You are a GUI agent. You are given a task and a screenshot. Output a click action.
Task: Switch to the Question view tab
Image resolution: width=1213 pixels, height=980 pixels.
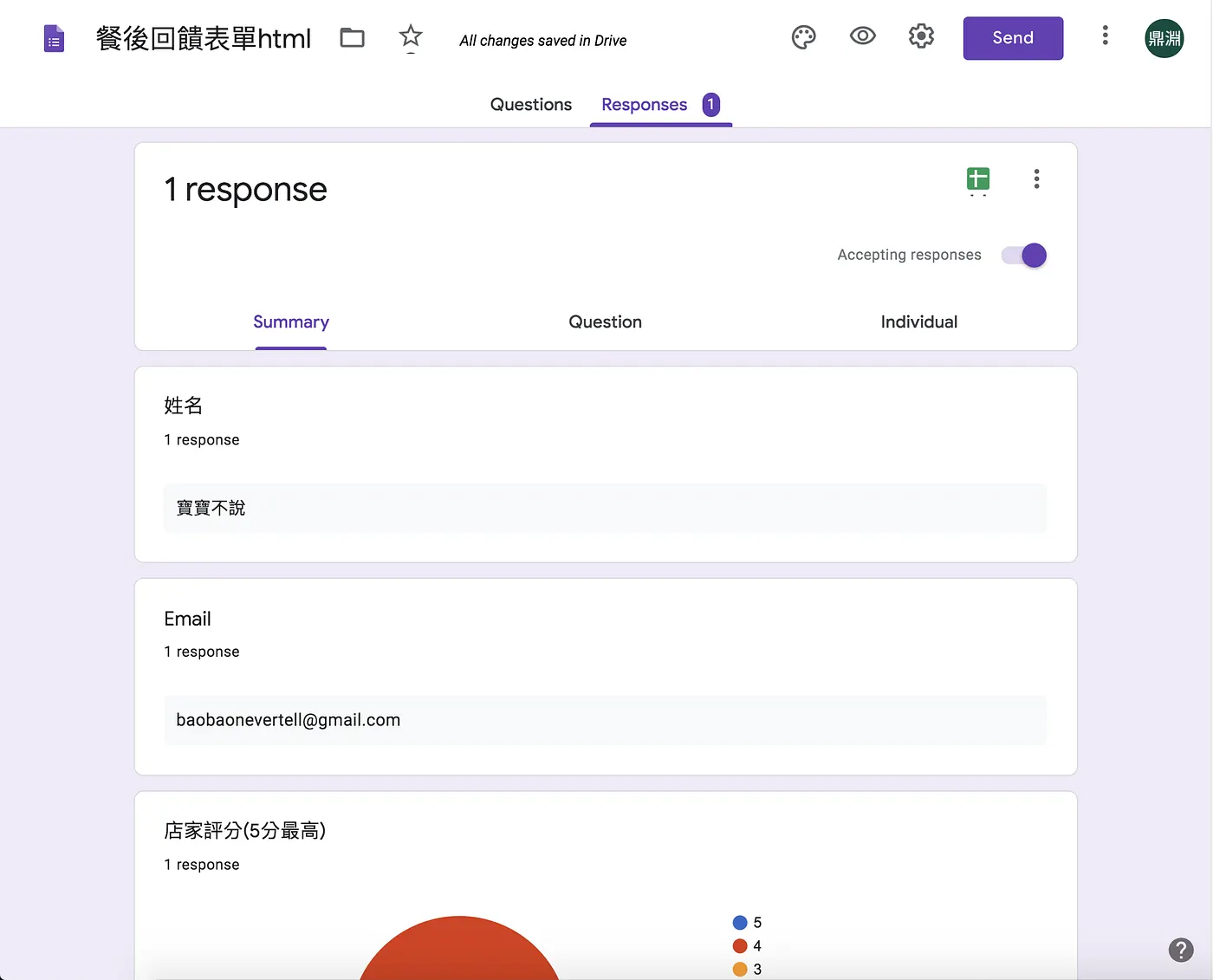[605, 322]
